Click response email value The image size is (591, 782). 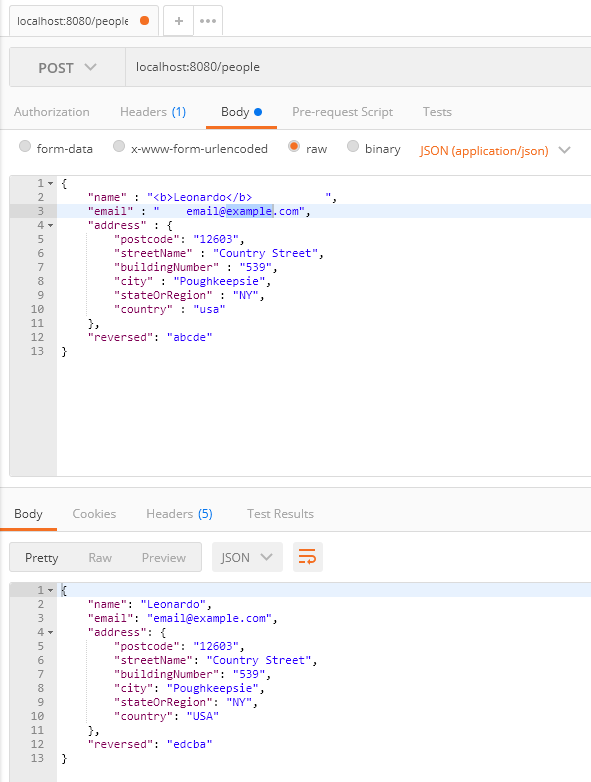pyautogui.click(x=209, y=618)
